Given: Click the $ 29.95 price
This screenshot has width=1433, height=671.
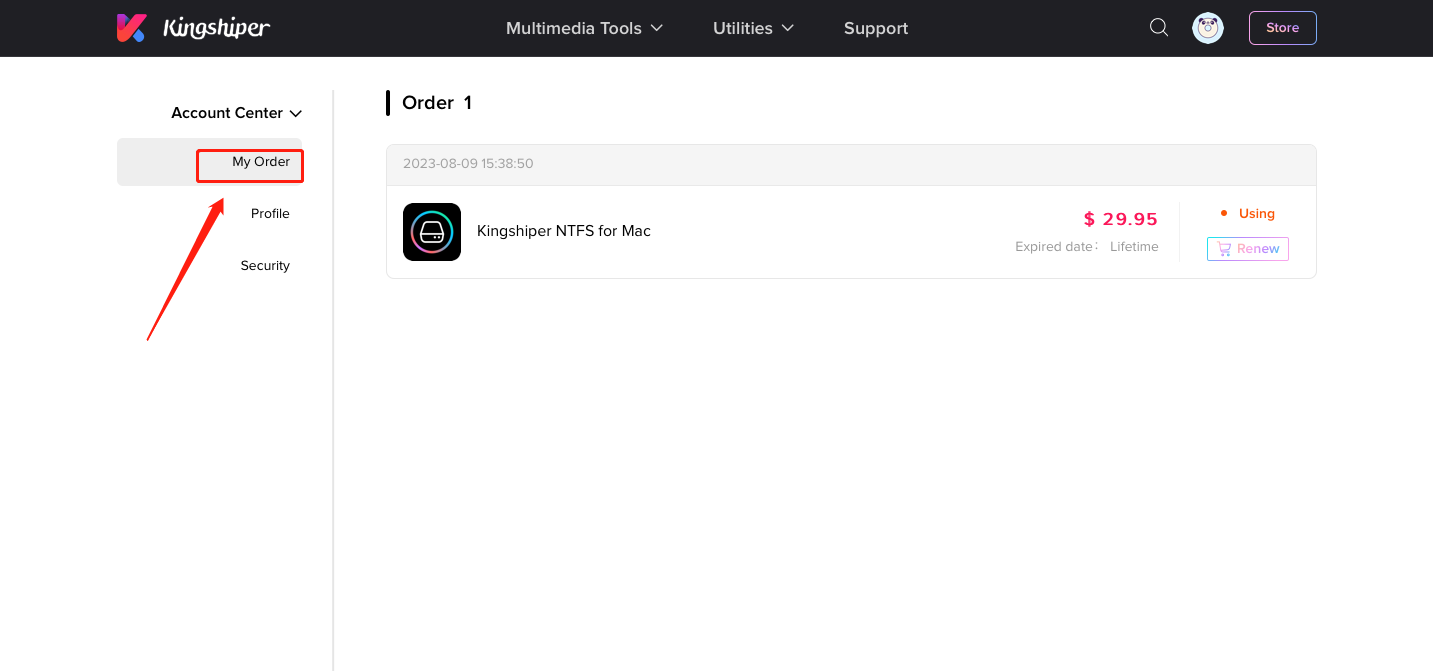Looking at the screenshot, I should pos(1121,219).
